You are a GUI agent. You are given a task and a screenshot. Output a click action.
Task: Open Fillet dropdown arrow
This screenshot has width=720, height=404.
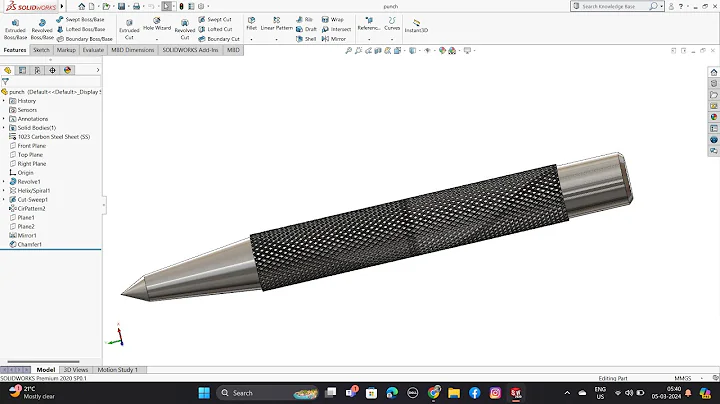coord(252,39)
